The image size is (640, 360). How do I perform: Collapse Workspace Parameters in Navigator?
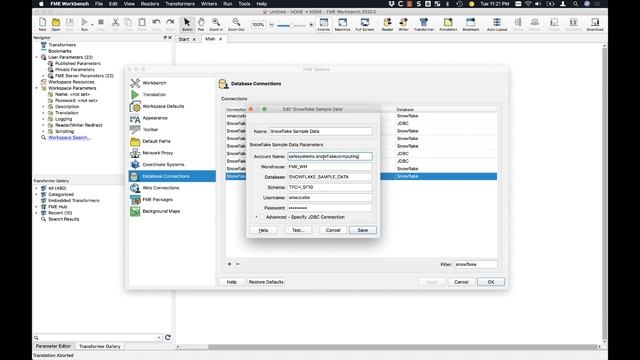[x=37, y=88]
